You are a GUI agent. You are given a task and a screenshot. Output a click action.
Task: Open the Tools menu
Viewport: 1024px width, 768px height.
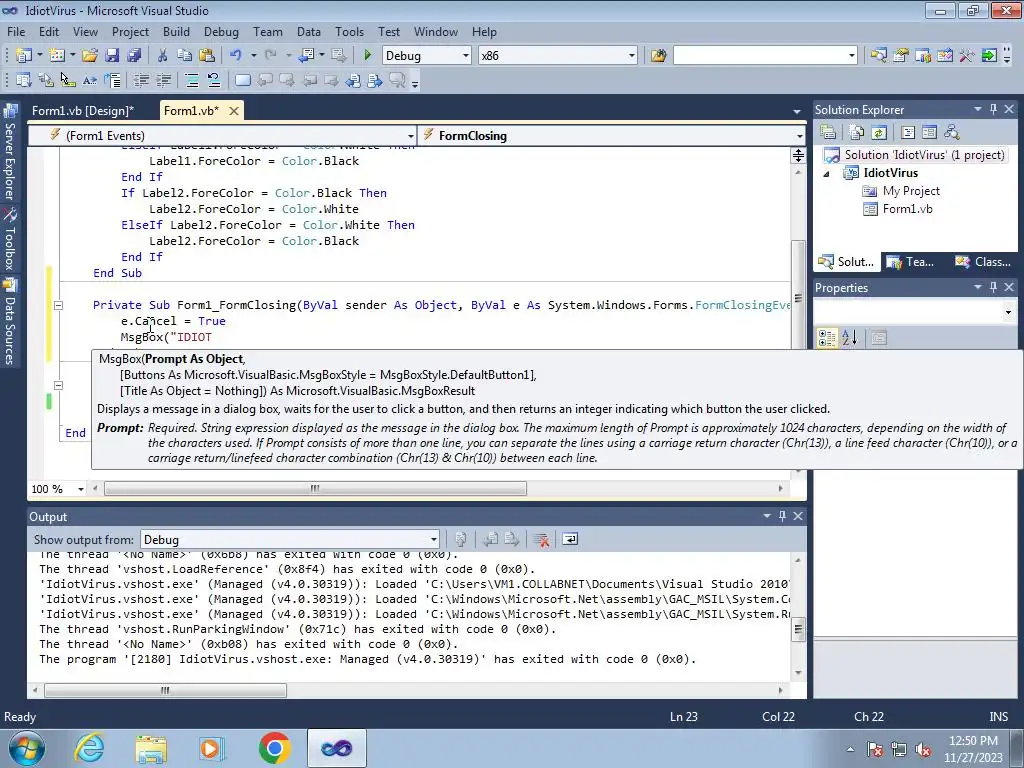tap(349, 31)
